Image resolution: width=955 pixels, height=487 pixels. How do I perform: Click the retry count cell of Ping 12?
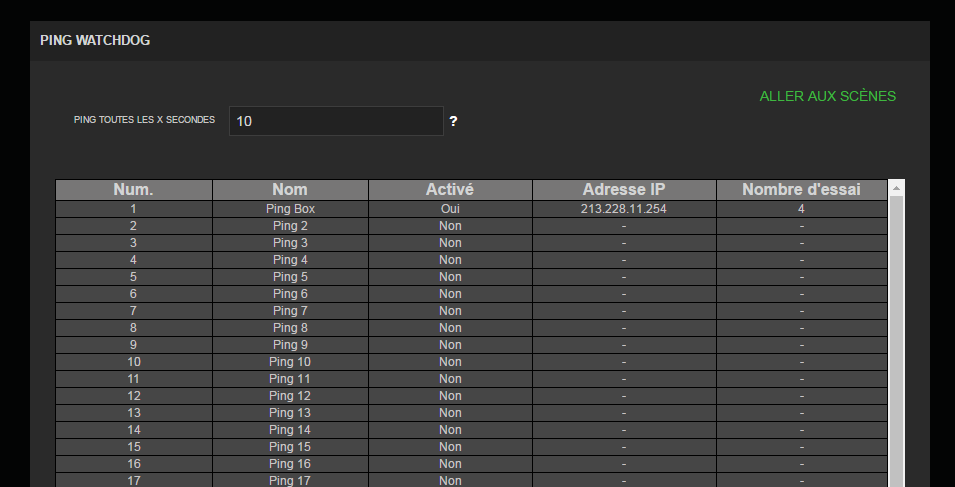tap(801, 396)
